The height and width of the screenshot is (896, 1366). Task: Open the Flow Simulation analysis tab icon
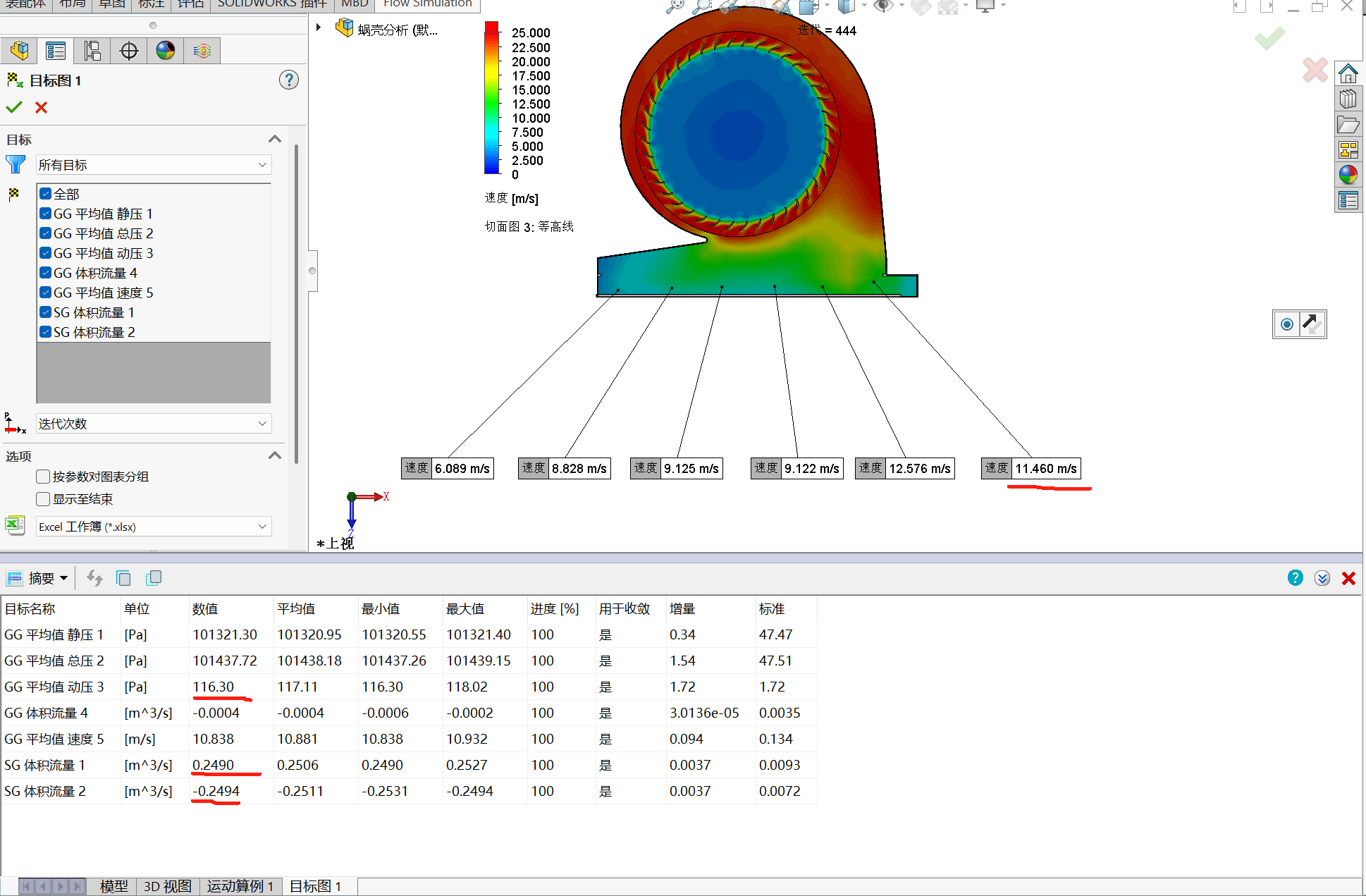pyautogui.click(x=202, y=51)
